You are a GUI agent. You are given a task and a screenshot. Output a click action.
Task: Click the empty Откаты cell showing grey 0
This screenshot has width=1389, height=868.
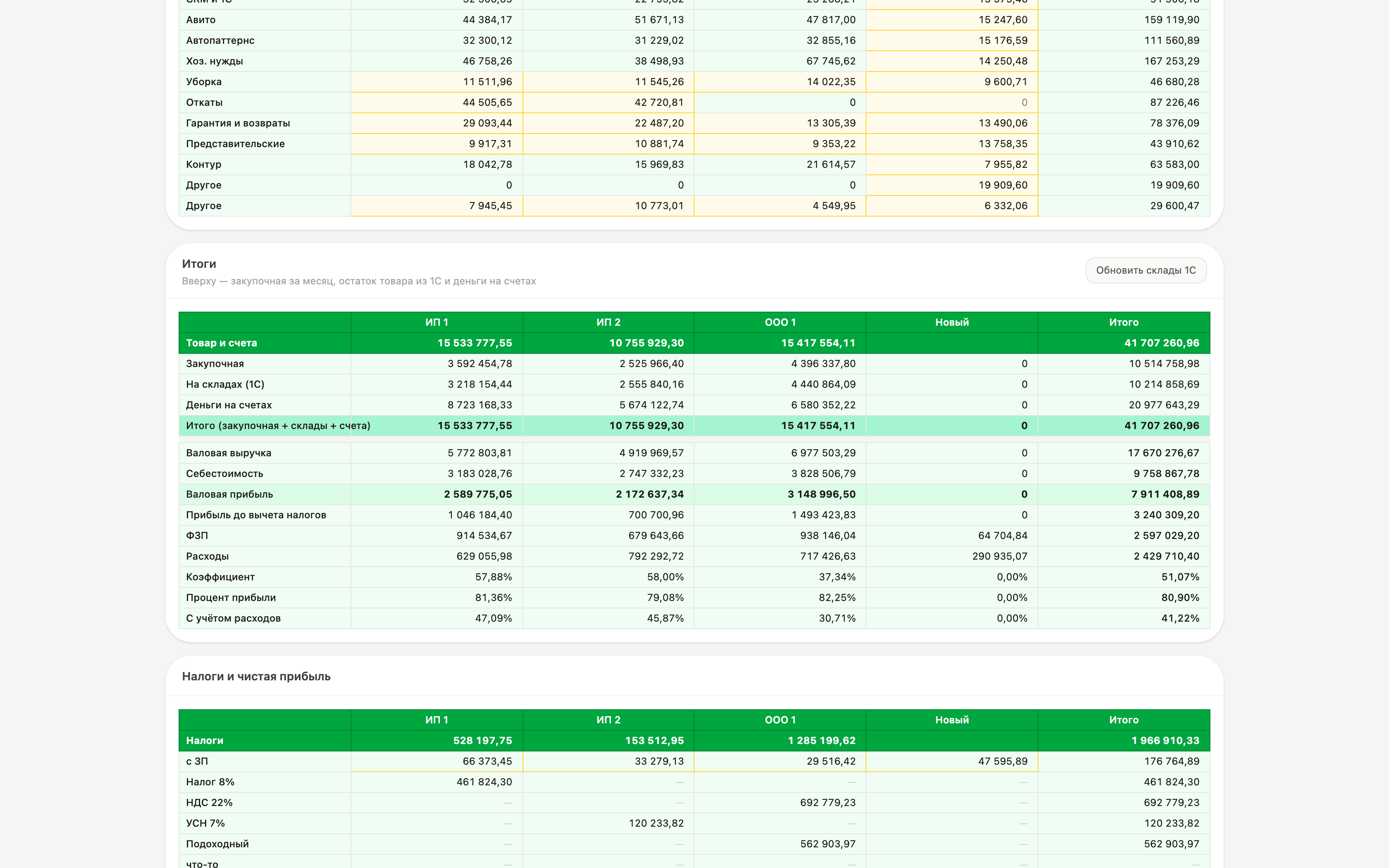click(952, 103)
